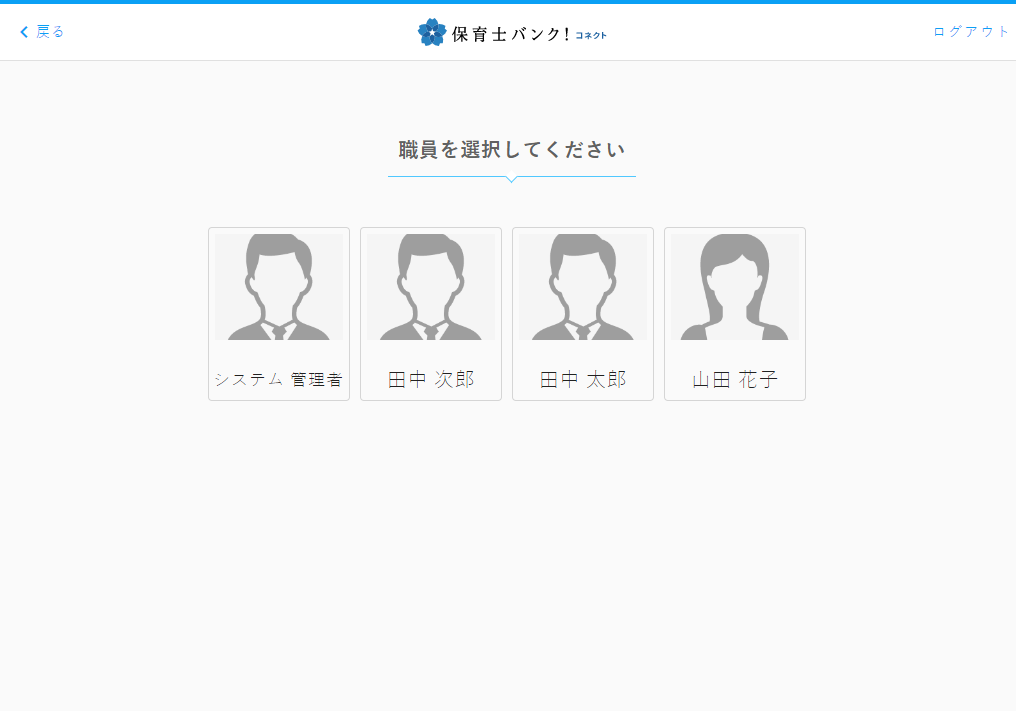
Task: Select the システム 管理者 avatar icon
Action: tap(279, 288)
